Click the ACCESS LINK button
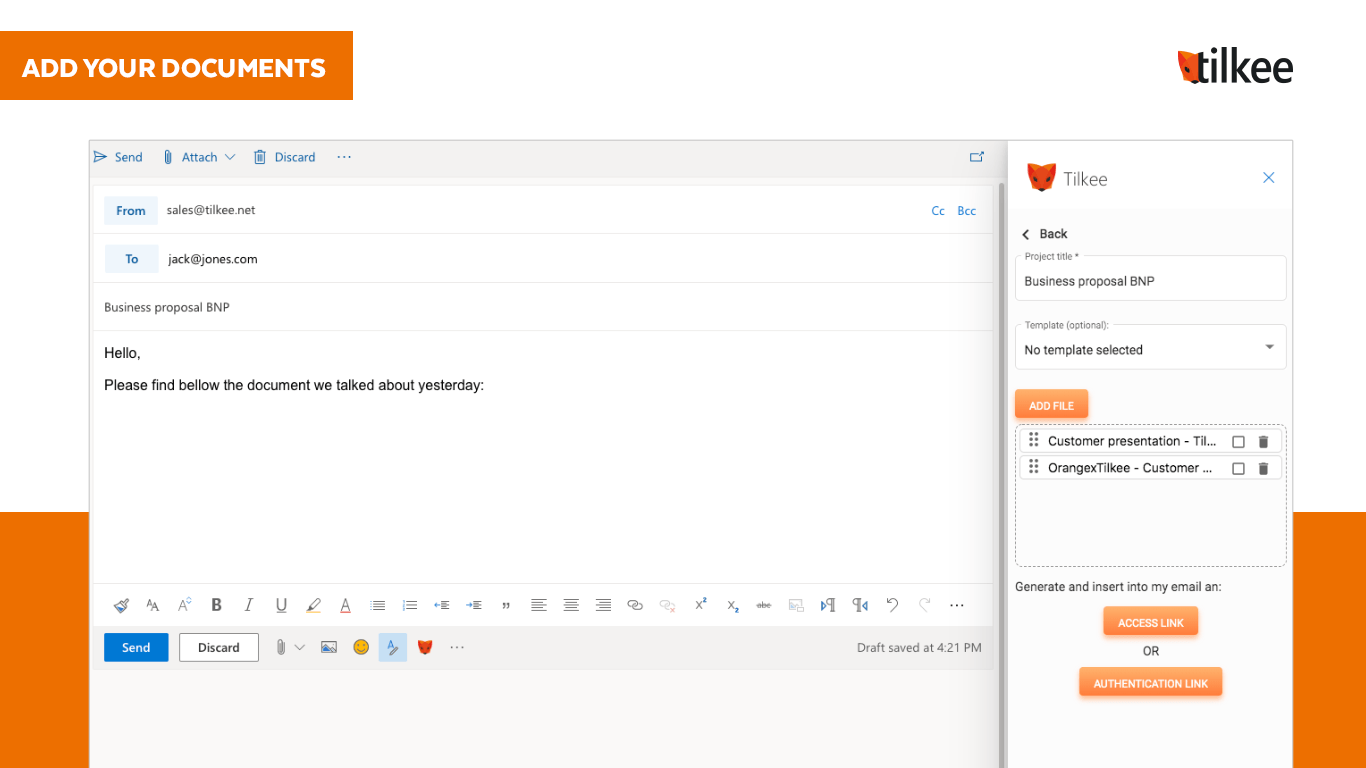This screenshot has height=768, width=1366. click(x=1151, y=622)
